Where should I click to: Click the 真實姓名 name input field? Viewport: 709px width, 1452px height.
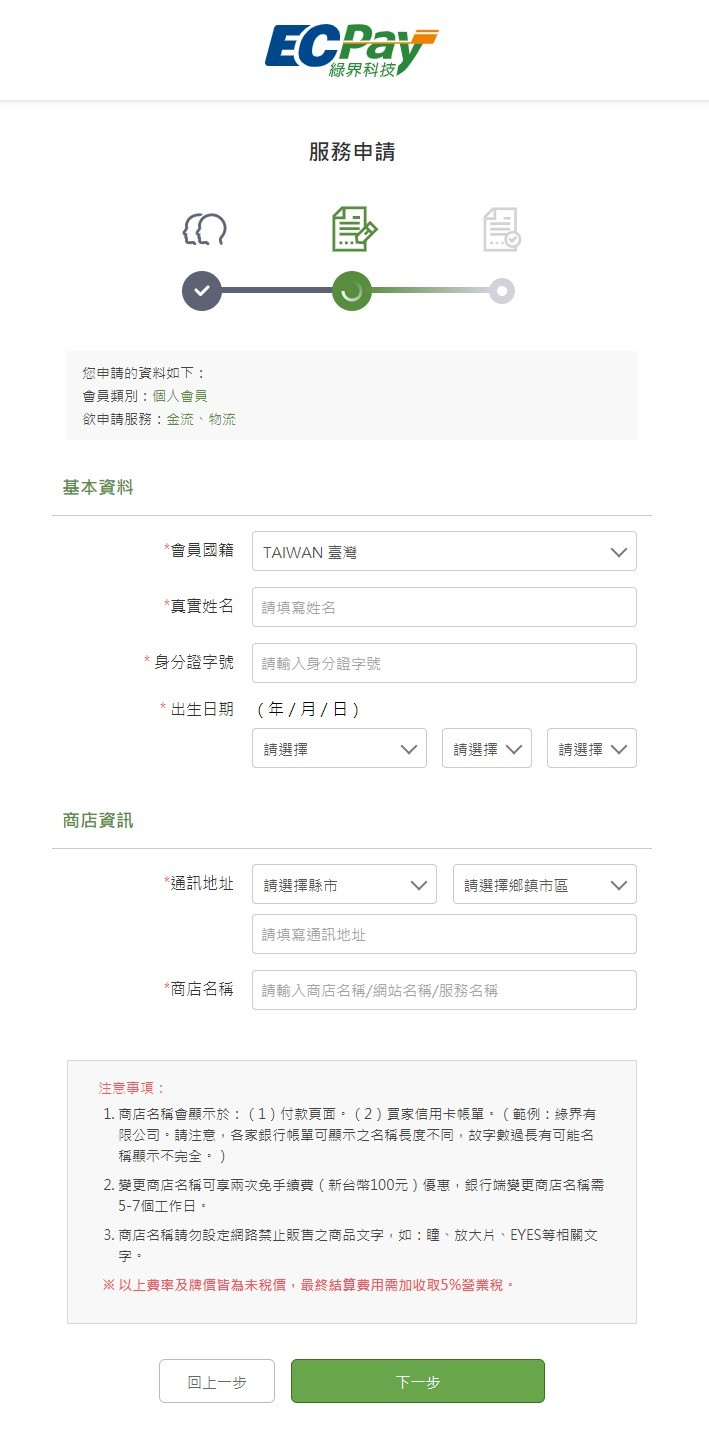(444, 607)
